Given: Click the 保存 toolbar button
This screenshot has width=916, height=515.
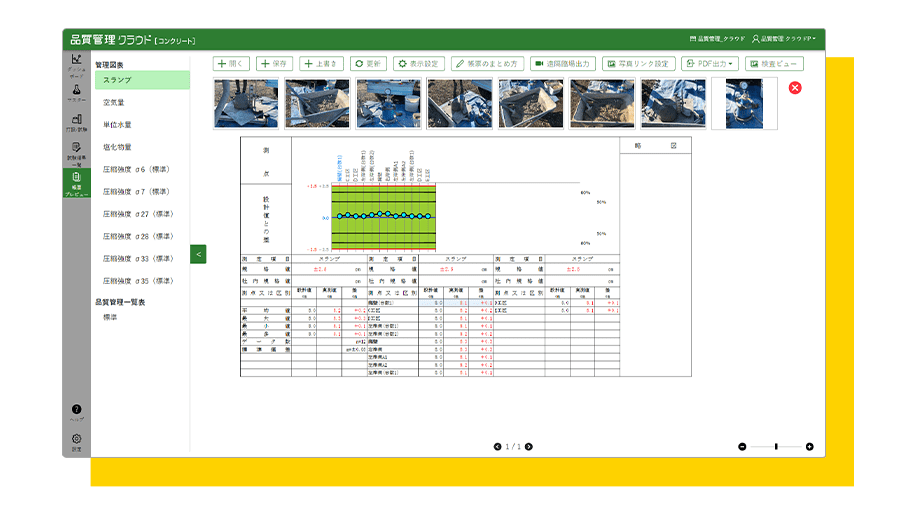Looking at the screenshot, I should [x=274, y=64].
